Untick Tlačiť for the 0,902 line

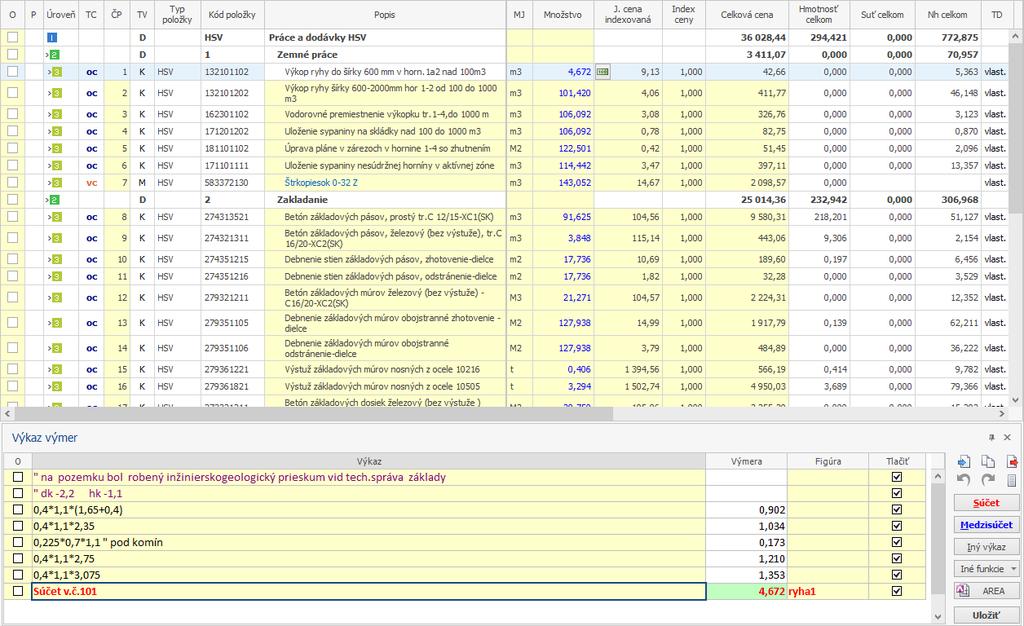(897, 510)
